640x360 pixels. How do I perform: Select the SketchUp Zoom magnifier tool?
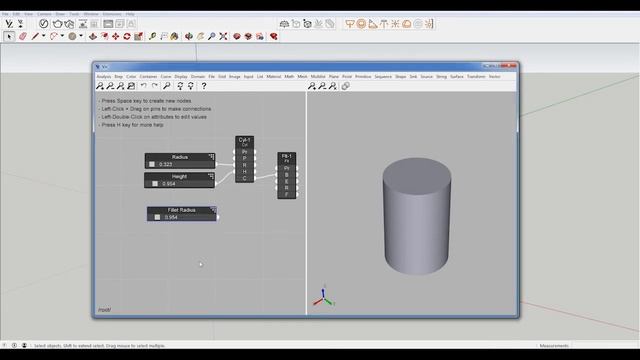click(x=211, y=37)
